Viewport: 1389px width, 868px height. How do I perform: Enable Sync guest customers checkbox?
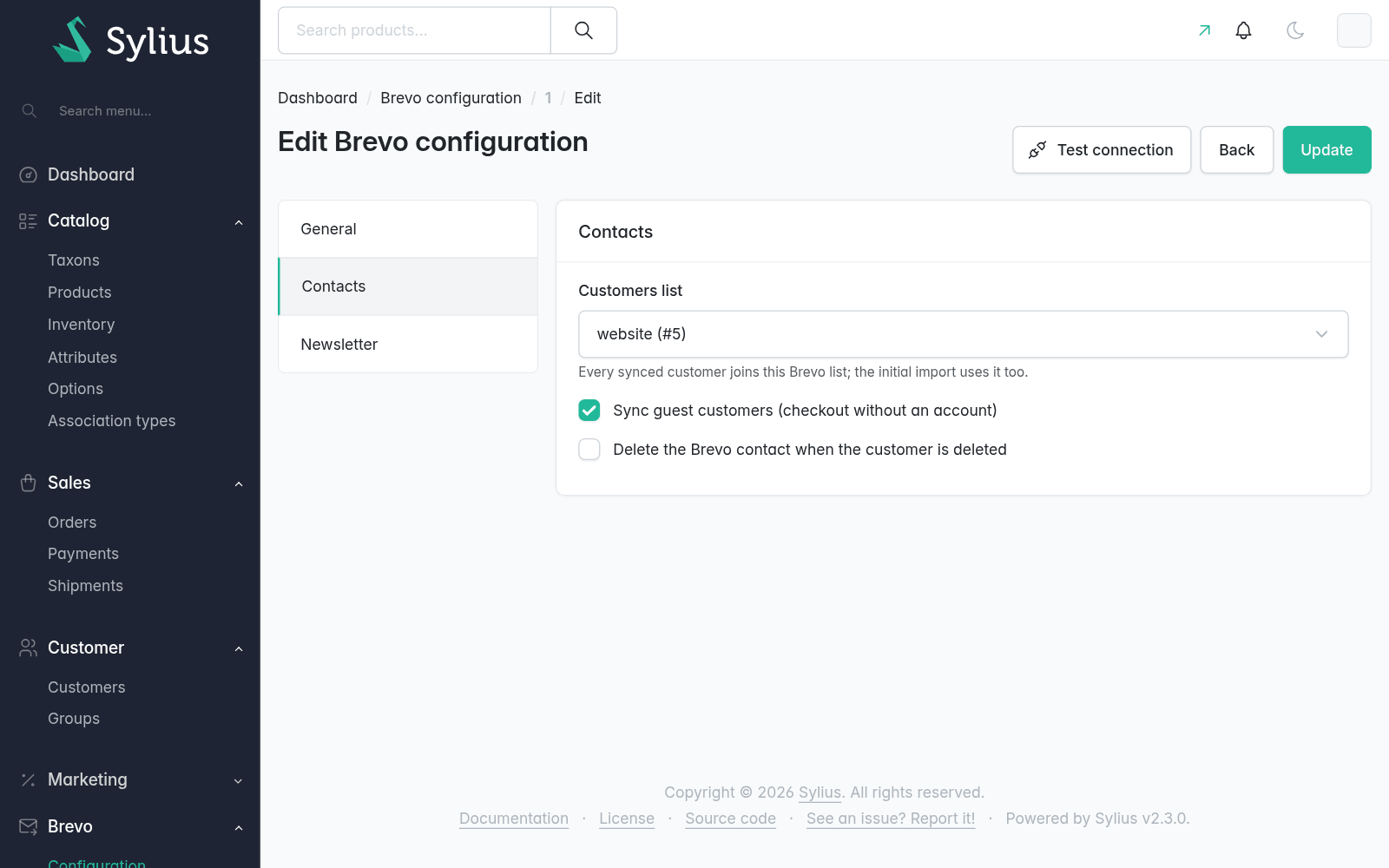point(589,411)
